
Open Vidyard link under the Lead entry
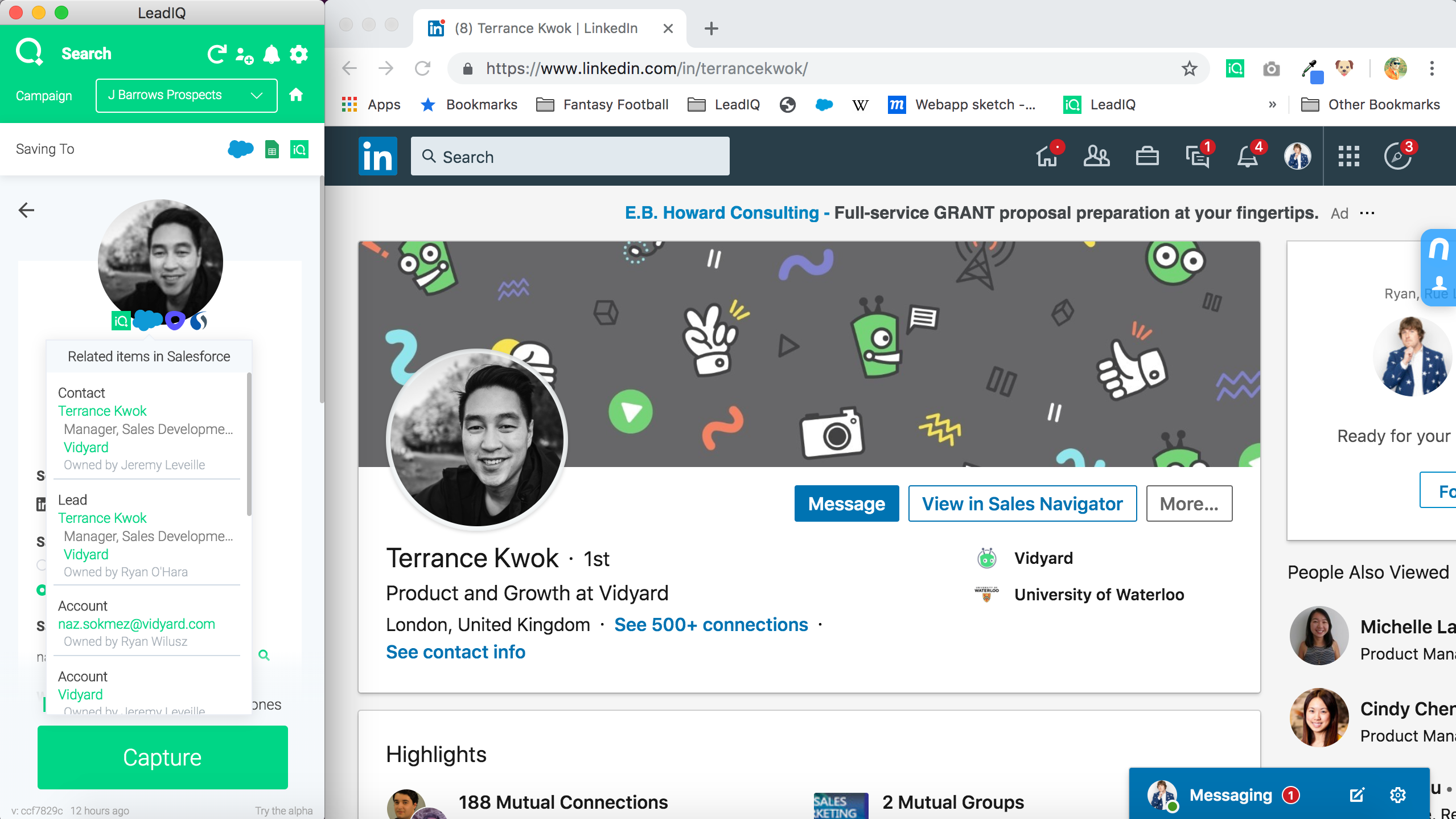click(x=86, y=554)
